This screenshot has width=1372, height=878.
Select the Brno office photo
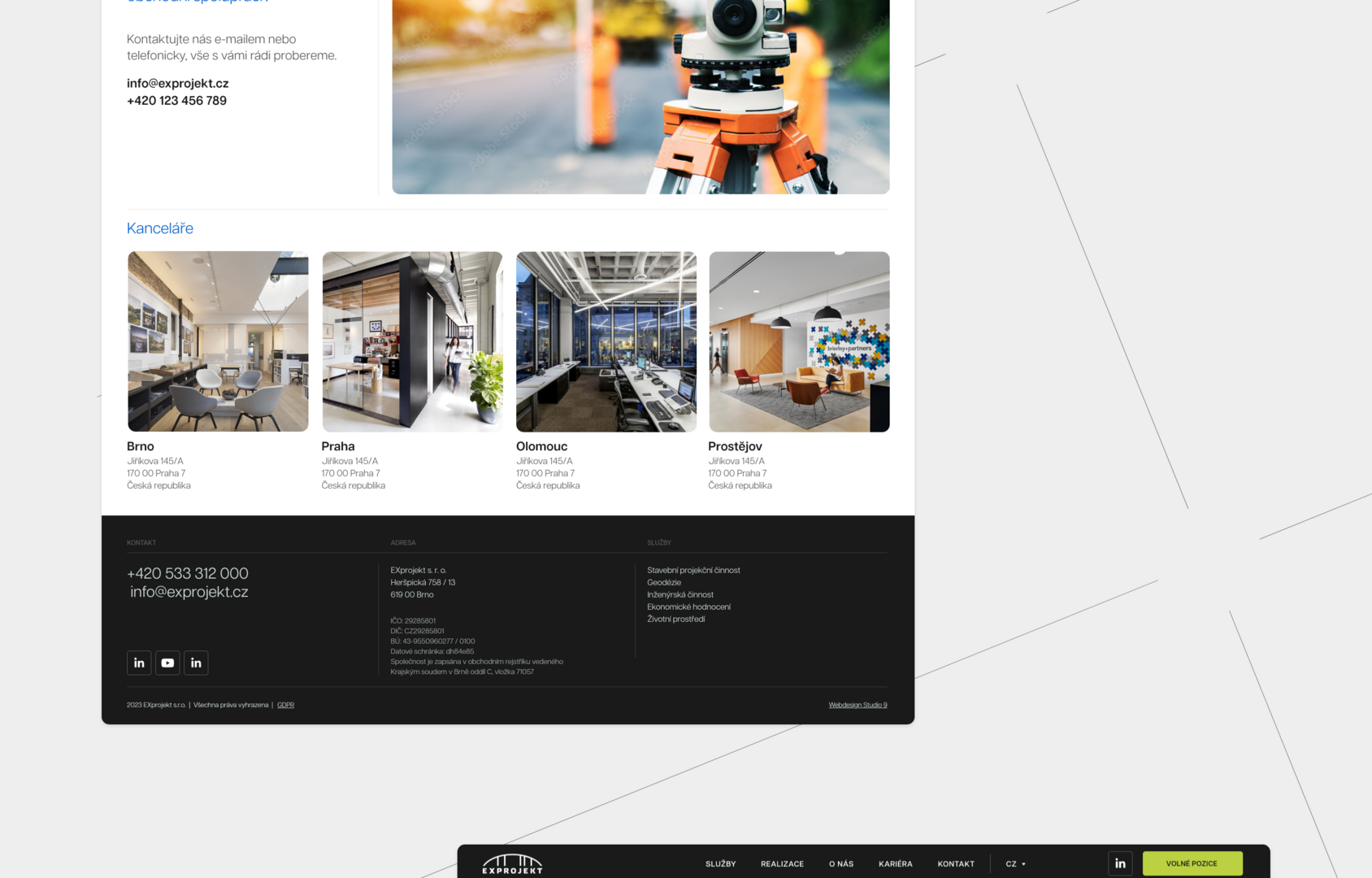(x=218, y=341)
